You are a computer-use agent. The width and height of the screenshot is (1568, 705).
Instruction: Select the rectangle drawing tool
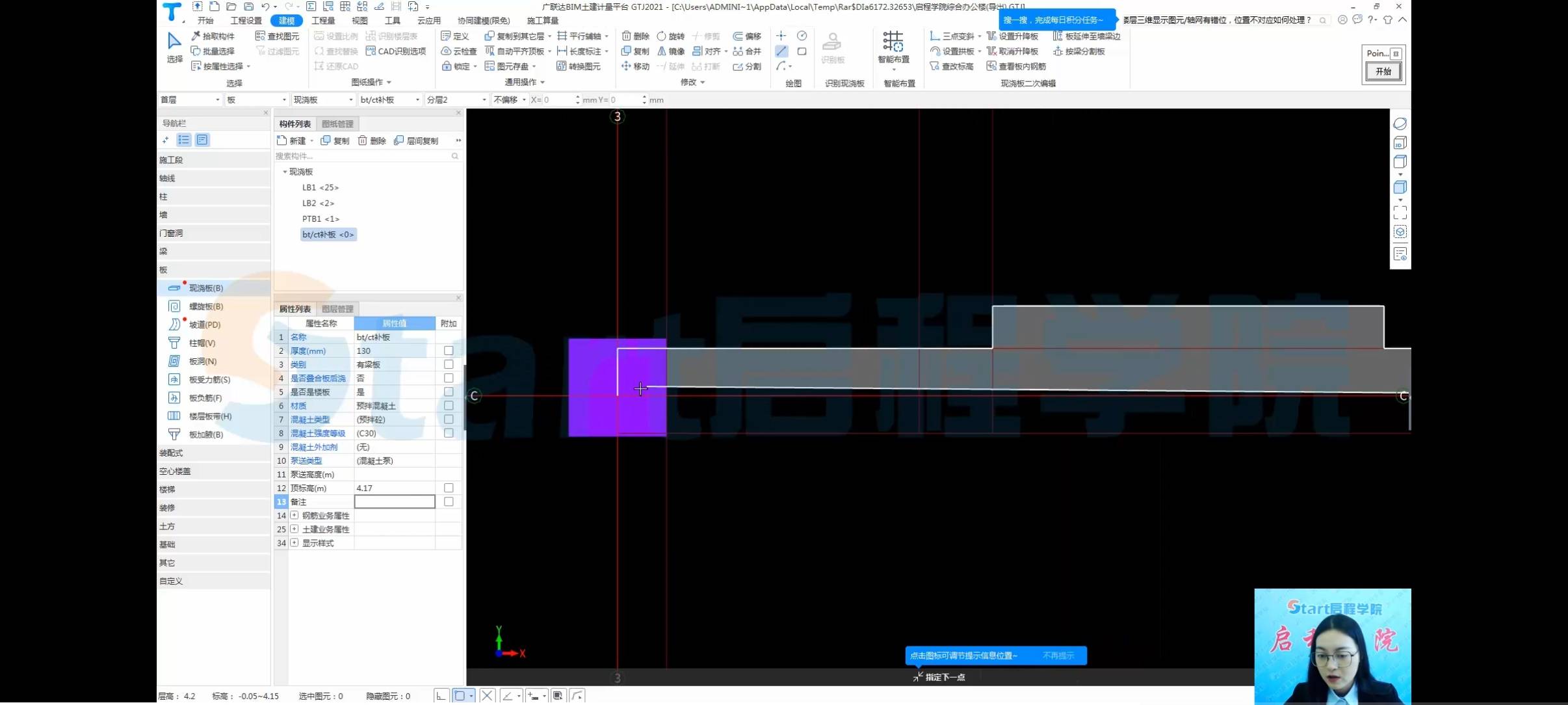point(802,51)
